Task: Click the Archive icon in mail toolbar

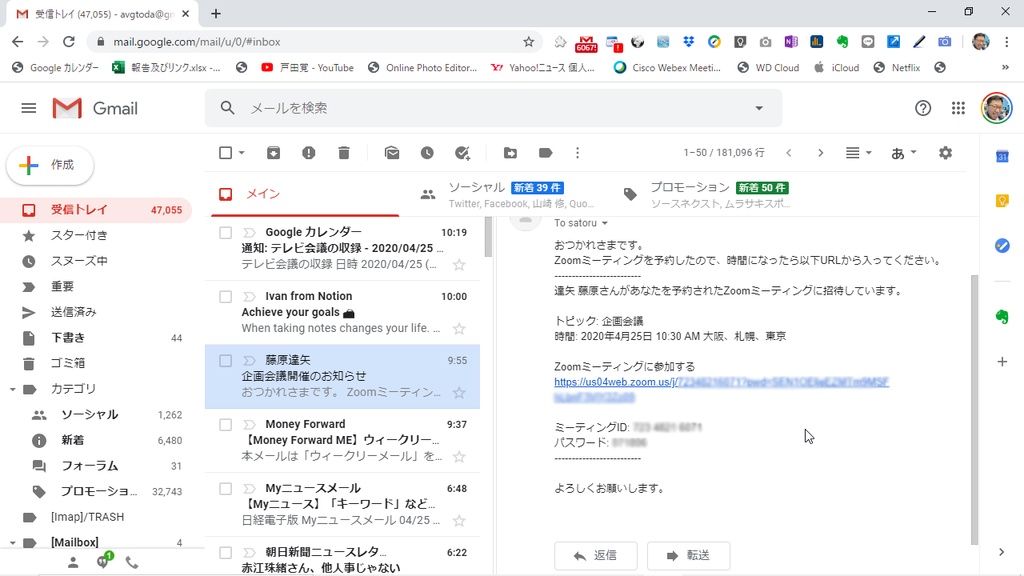Action: coord(274,153)
